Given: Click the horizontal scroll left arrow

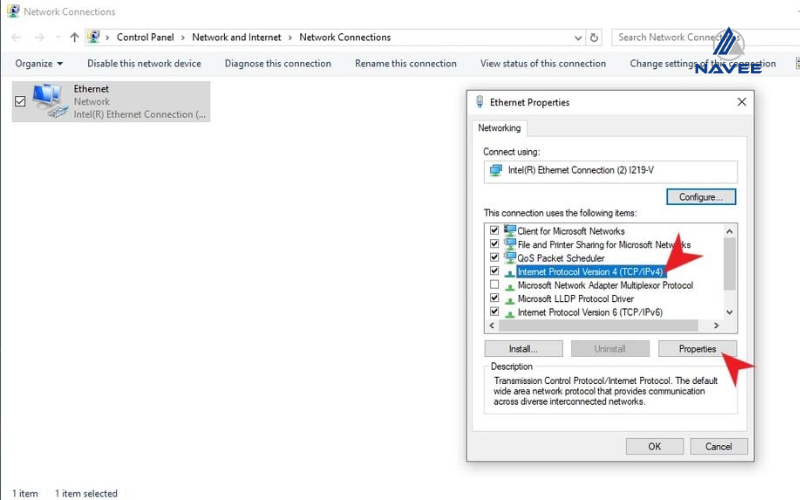Looking at the screenshot, I should (x=492, y=326).
